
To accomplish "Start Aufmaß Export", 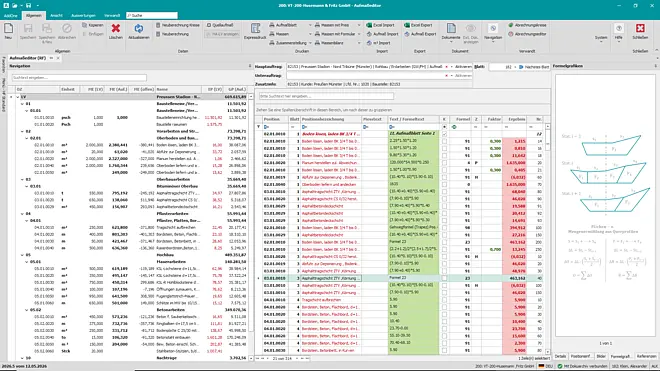I will (420, 34).
